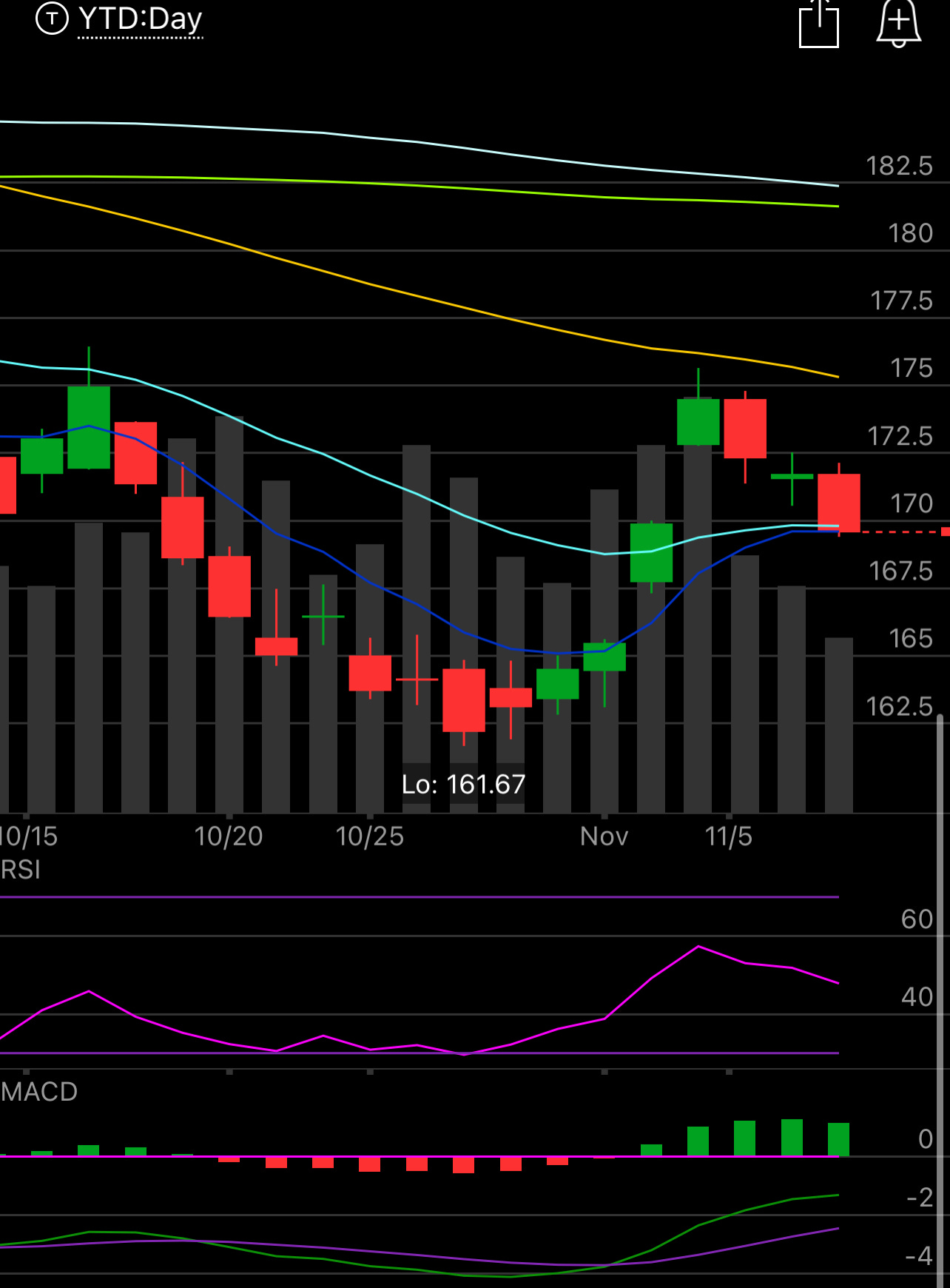Tap the MACD indicator label

click(x=39, y=1092)
